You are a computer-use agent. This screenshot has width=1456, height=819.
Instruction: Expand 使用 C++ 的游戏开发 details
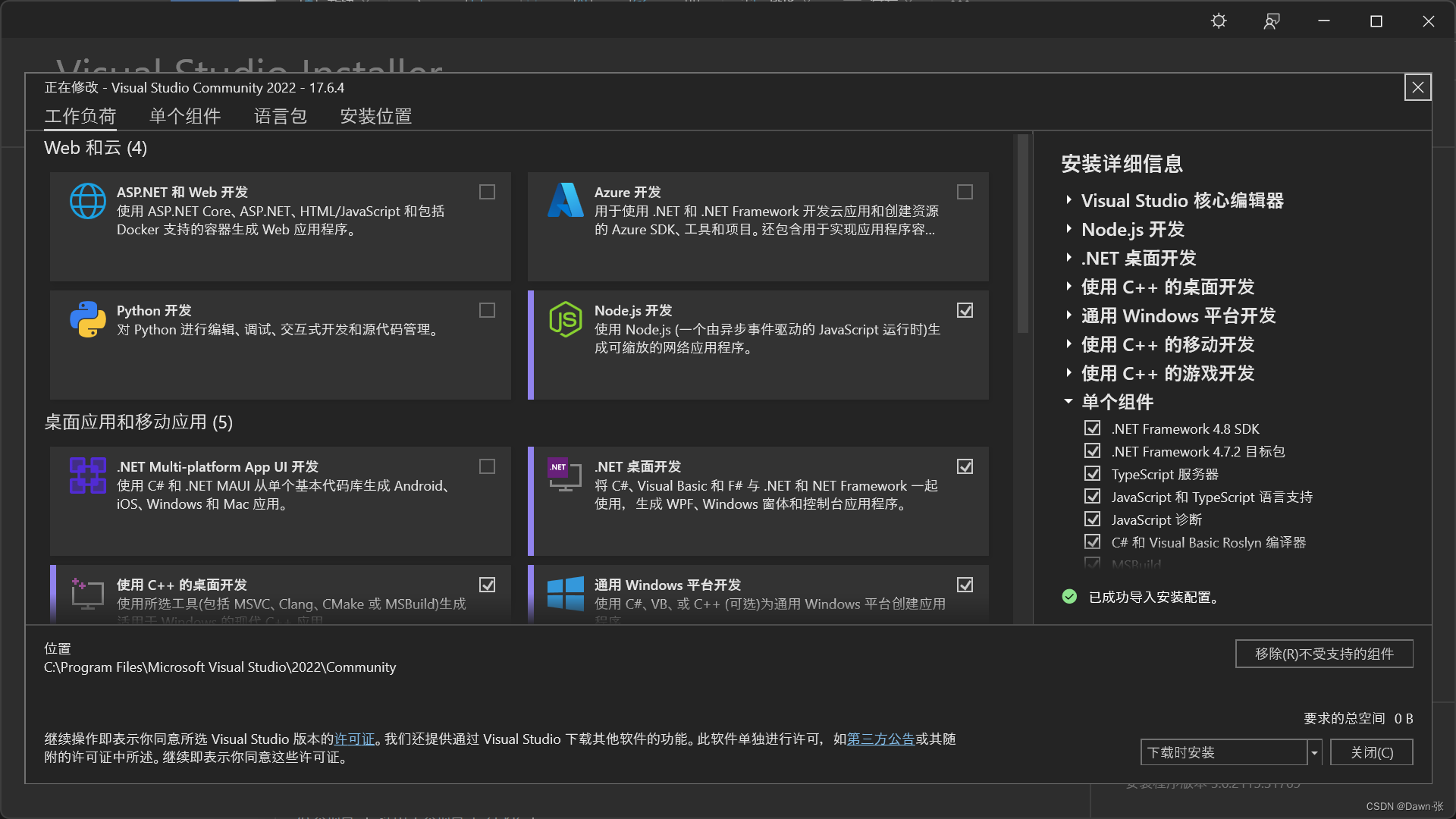tap(1068, 373)
